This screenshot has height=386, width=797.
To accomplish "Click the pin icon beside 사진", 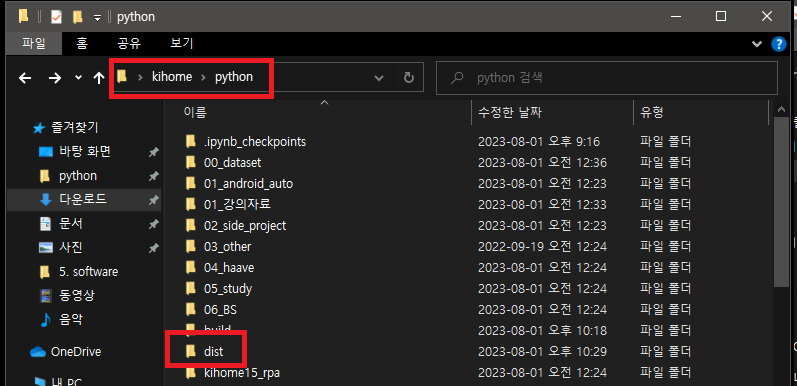I will 153,248.
